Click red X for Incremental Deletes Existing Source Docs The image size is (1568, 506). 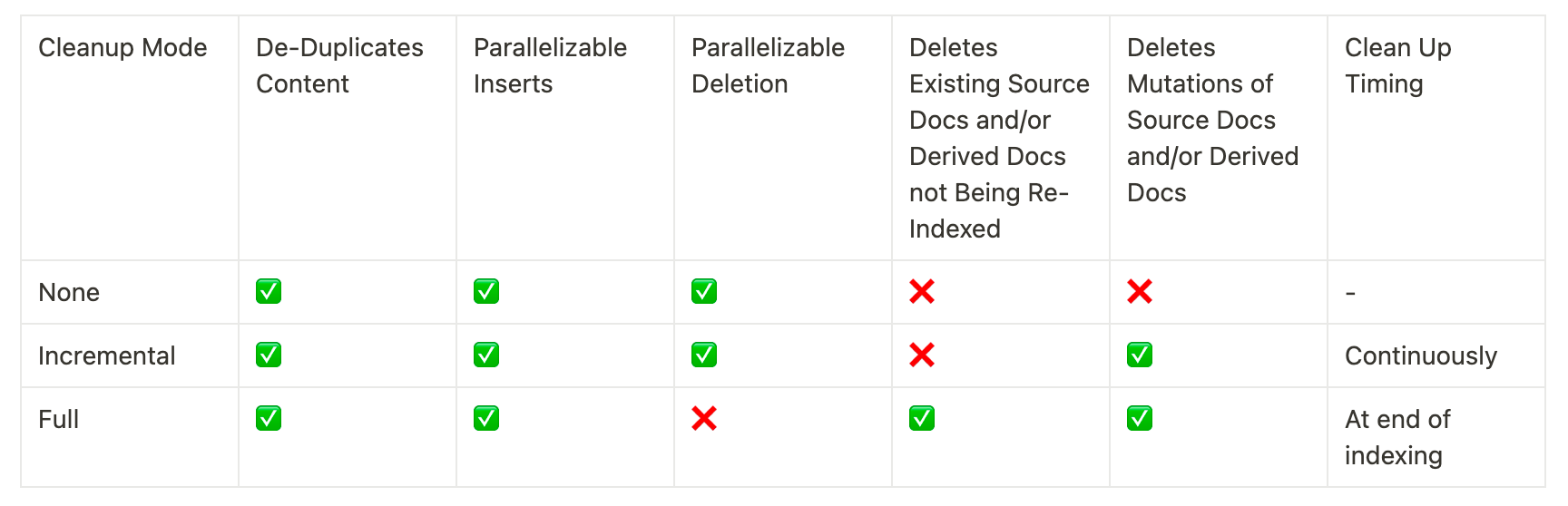click(x=922, y=355)
